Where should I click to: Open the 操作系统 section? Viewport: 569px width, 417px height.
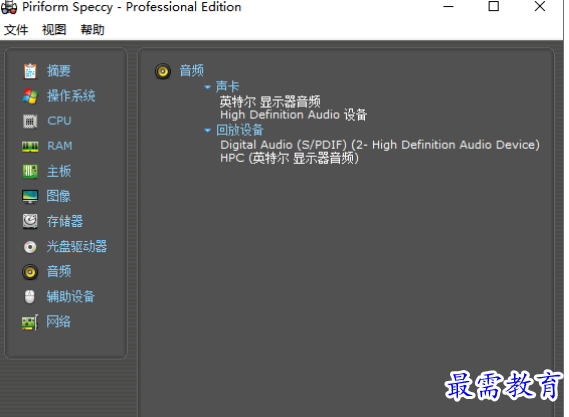[71, 96]
